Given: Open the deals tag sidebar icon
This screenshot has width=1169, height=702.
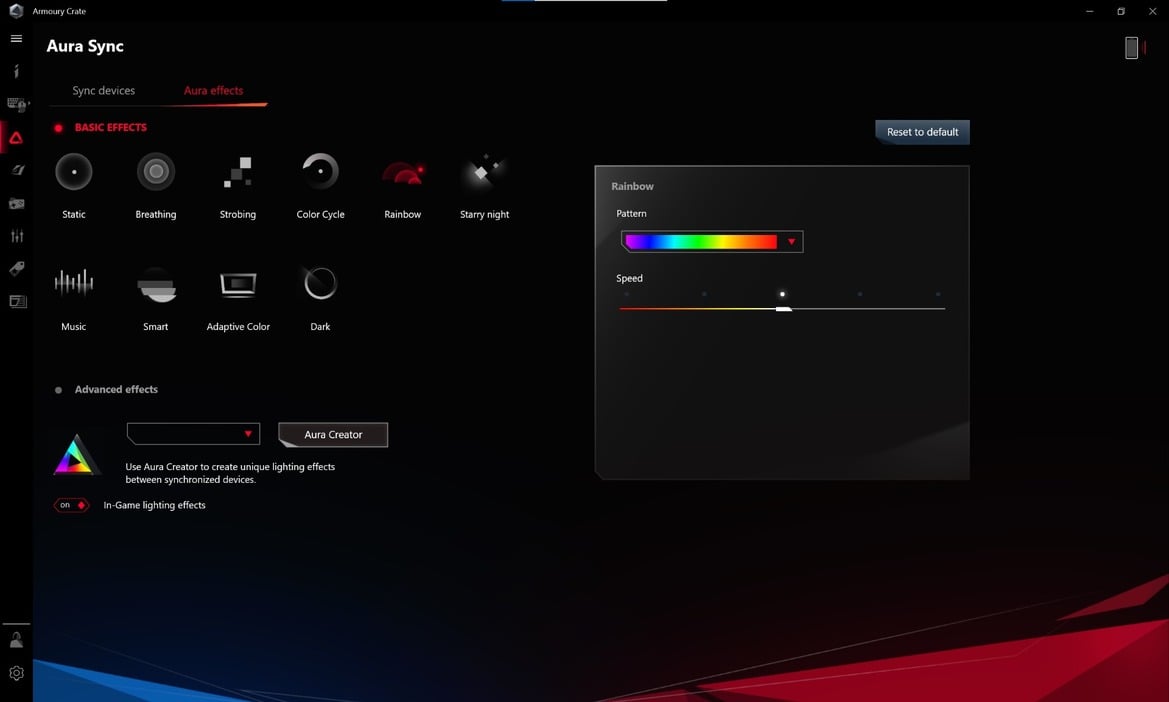Looking at the screenshot, I should (x=16, y=268).
